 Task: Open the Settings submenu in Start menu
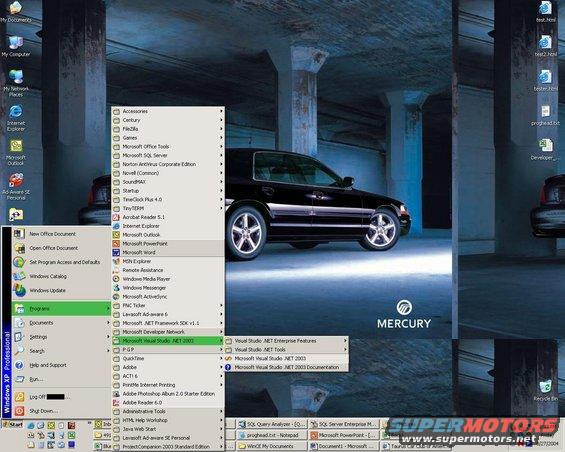click(x=61, y=337)
